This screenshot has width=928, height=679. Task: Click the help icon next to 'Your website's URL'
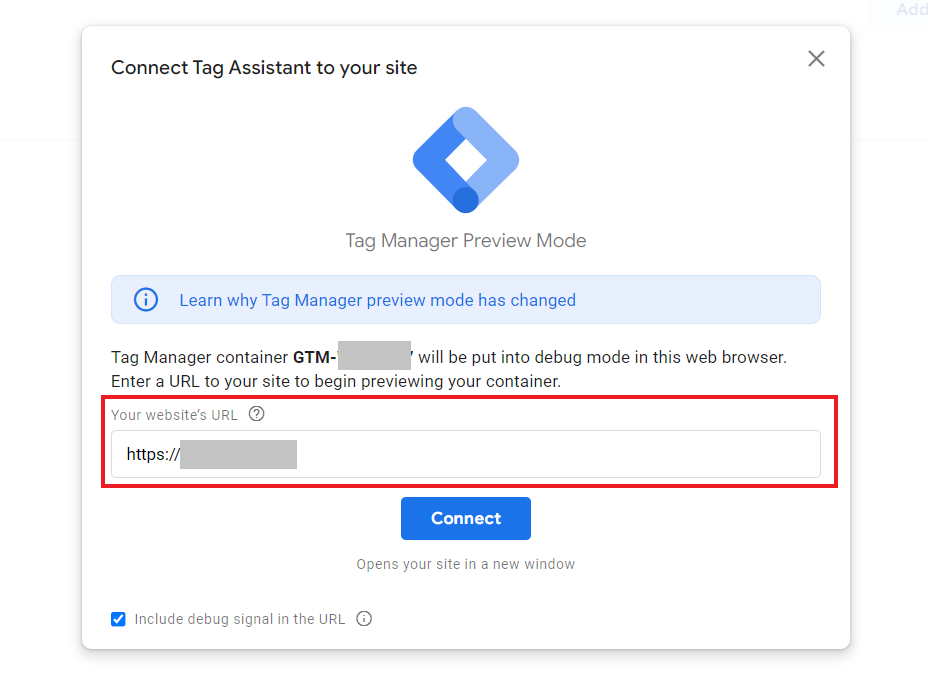(x=256, y=414)
